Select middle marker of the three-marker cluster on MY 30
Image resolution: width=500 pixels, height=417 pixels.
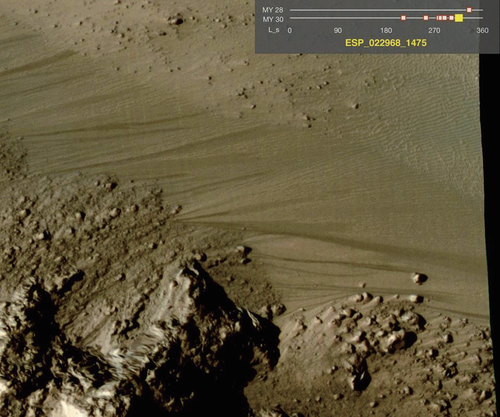pos(440,18)
